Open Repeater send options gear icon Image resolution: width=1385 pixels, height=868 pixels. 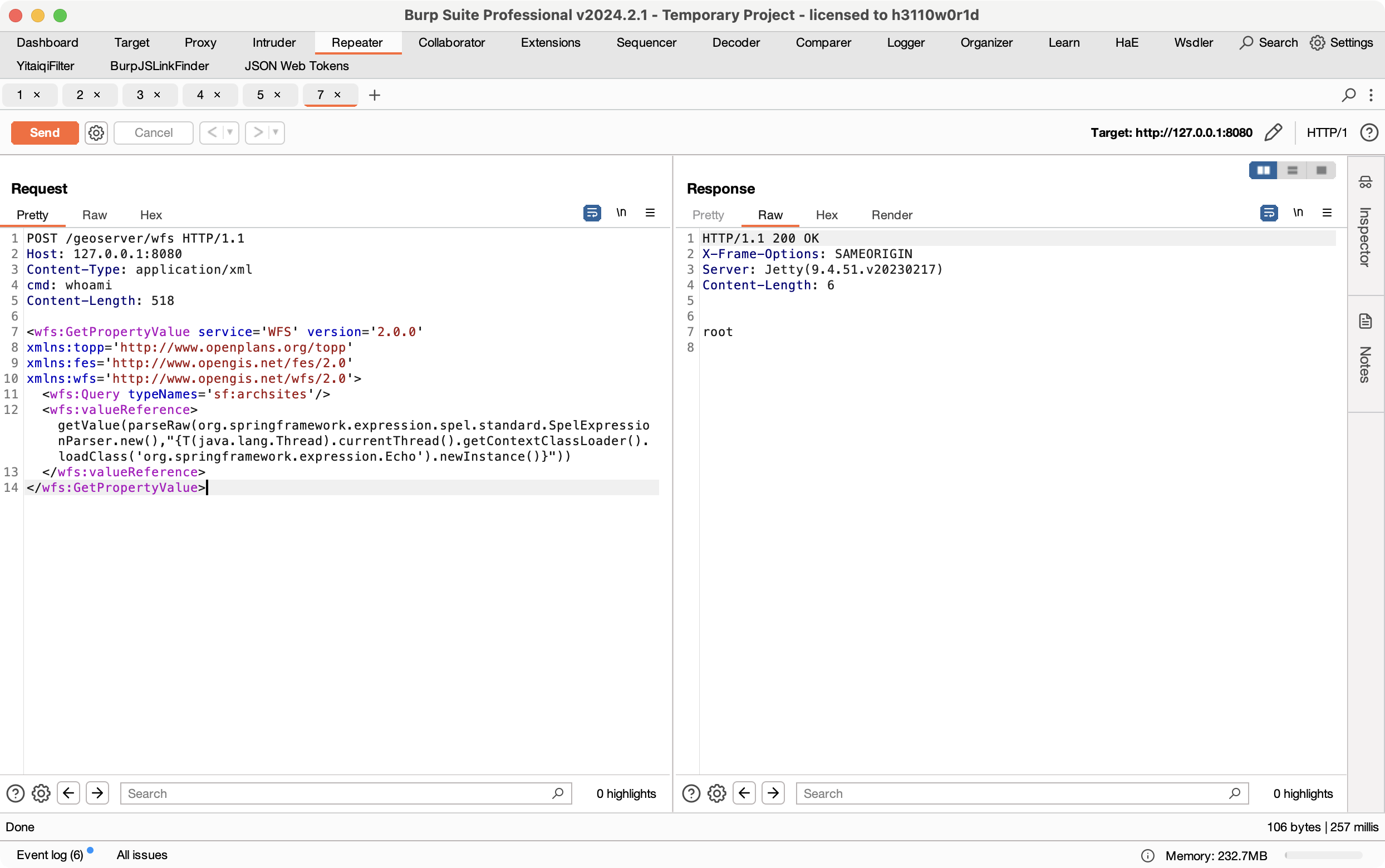click(x=96, y=132)
